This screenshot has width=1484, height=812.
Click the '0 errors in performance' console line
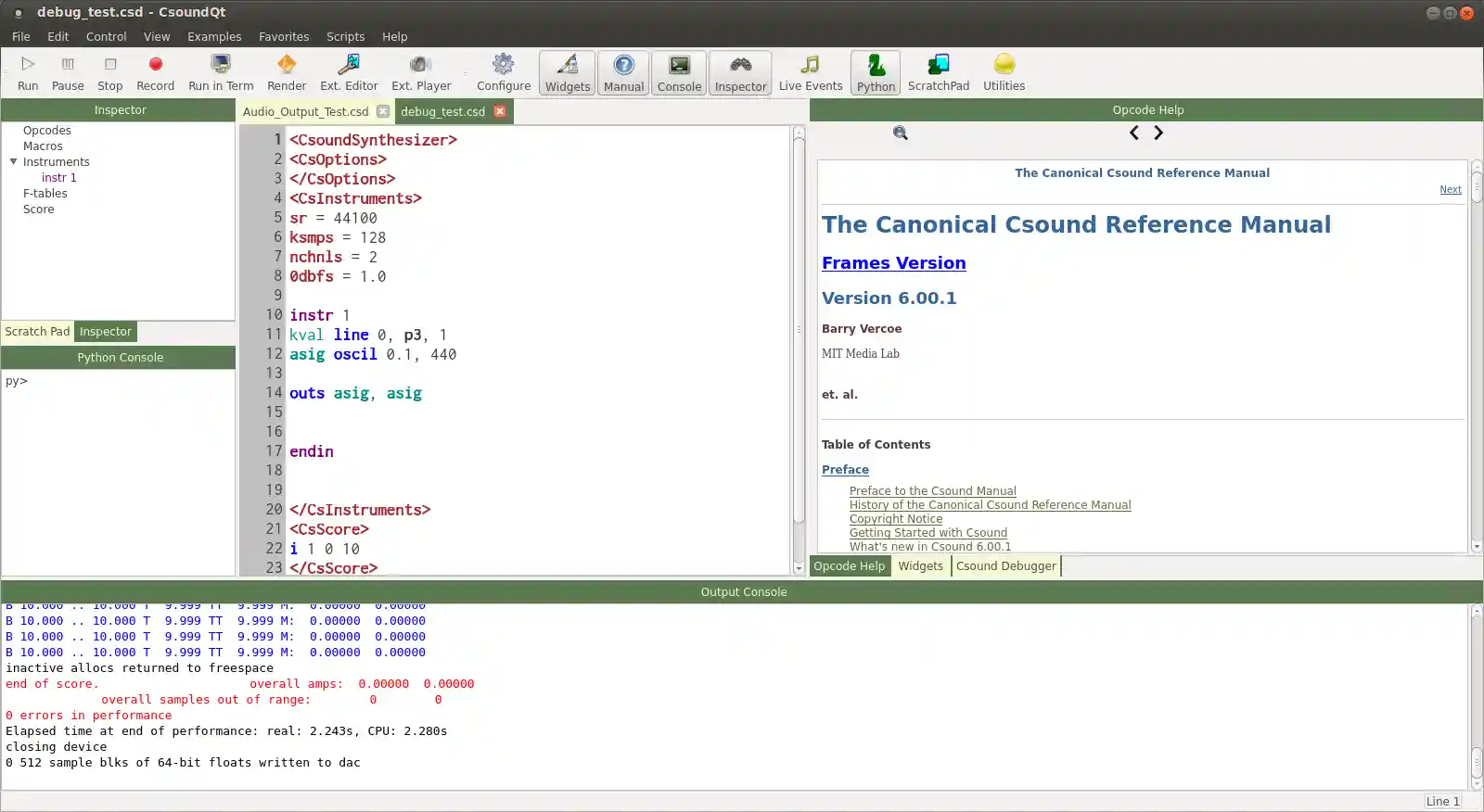pos(89,716)
